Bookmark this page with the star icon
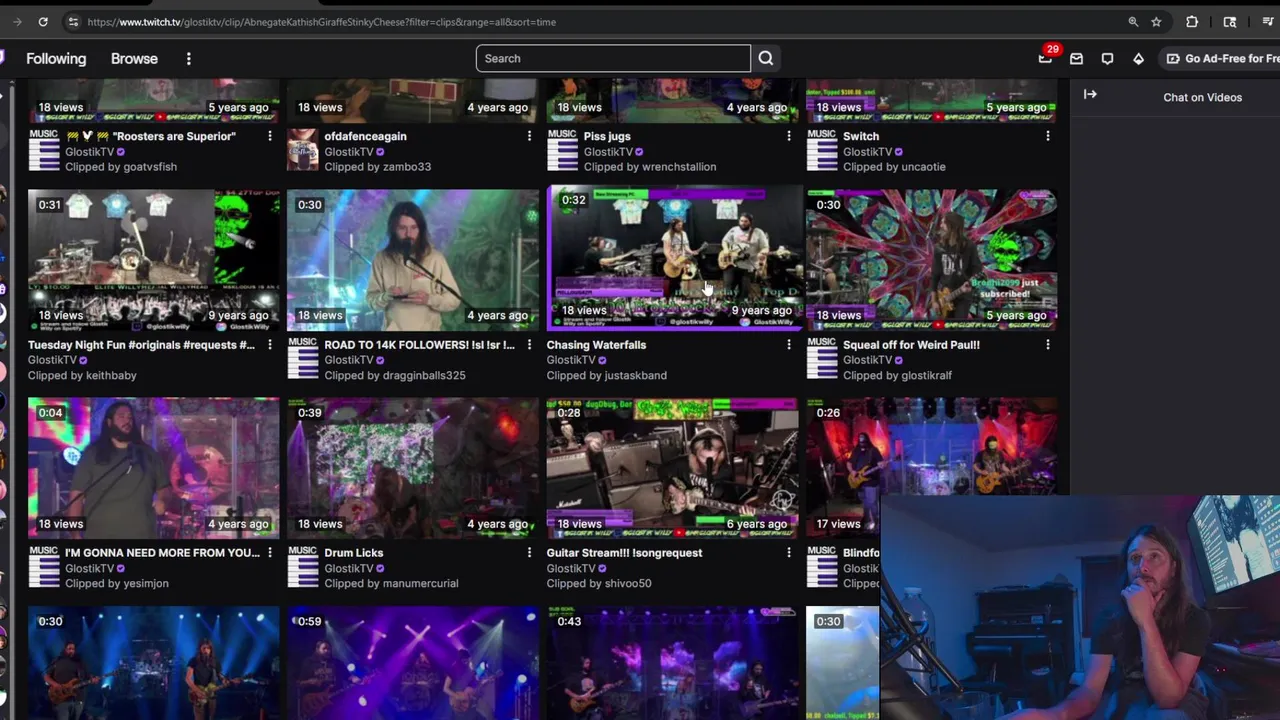This screenshot has width=1280, height=720. point(1156,22)
